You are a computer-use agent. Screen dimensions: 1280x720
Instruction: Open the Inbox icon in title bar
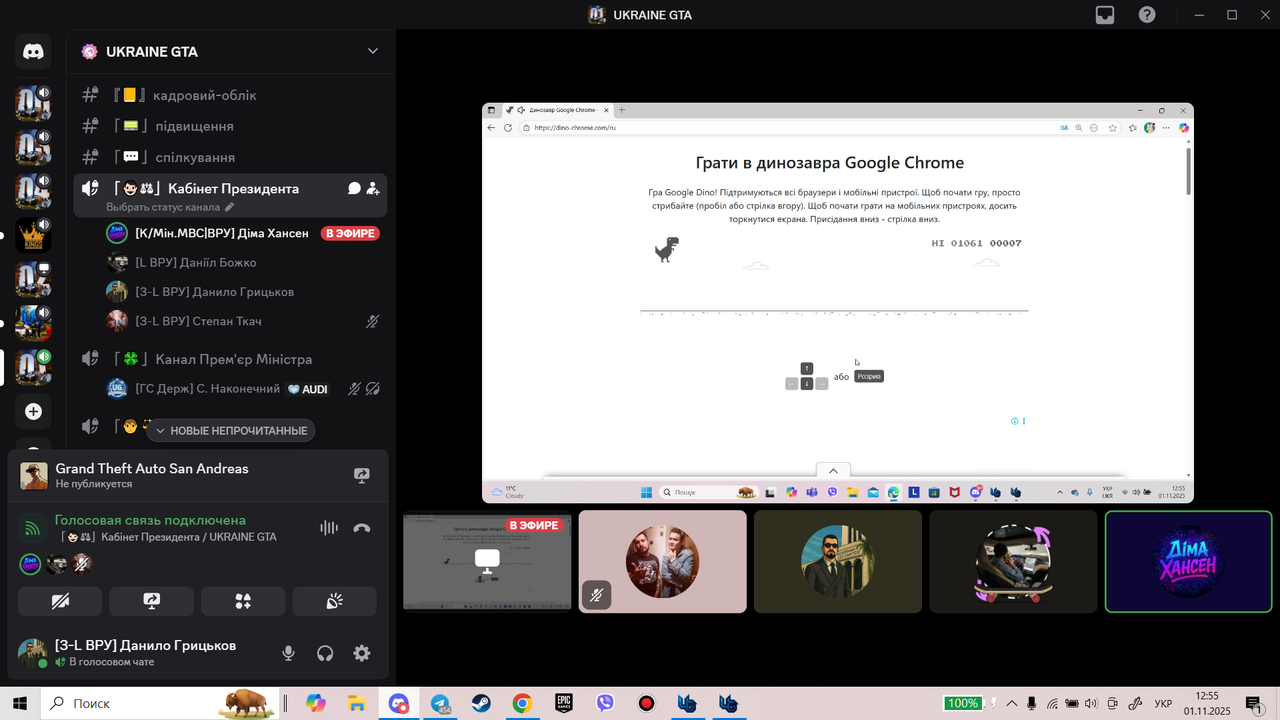click(x=1105, y=15)
